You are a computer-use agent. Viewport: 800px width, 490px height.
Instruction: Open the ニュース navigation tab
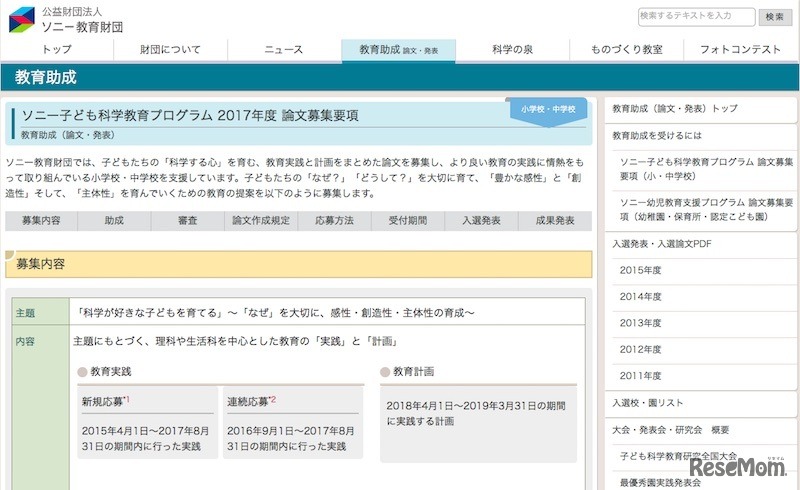(x=284, y=50)
